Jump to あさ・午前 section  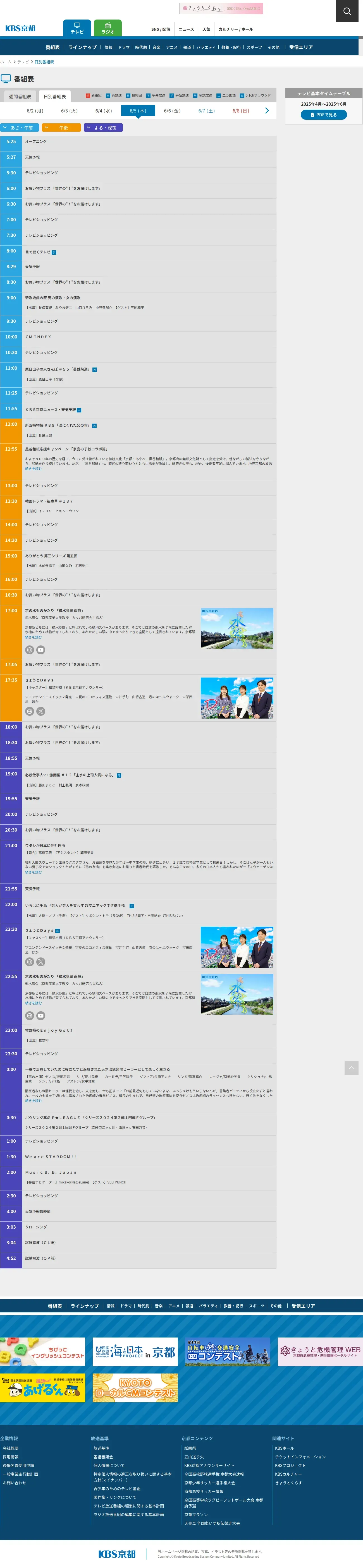(x=20, y=128)
